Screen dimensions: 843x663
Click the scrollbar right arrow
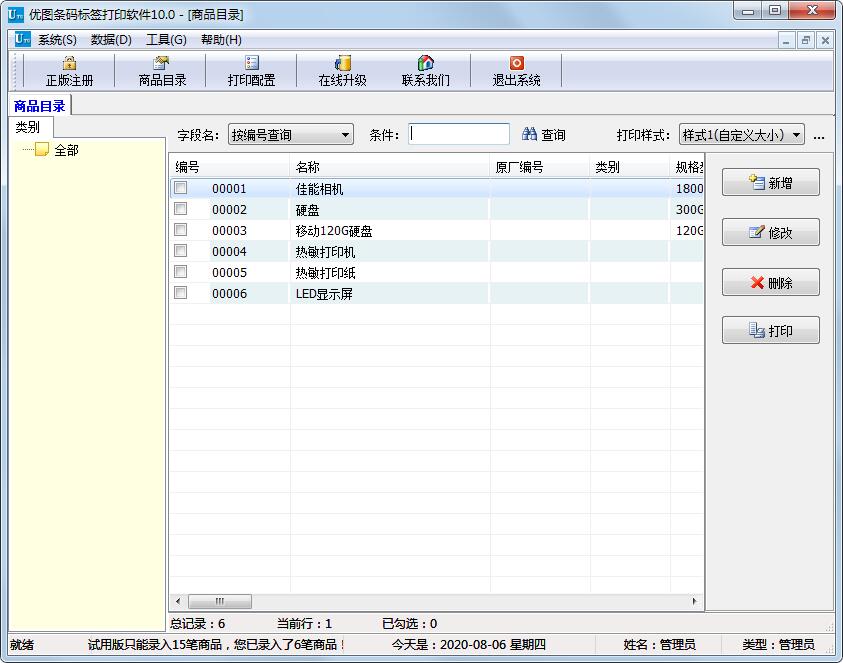(x=694, y=601)
